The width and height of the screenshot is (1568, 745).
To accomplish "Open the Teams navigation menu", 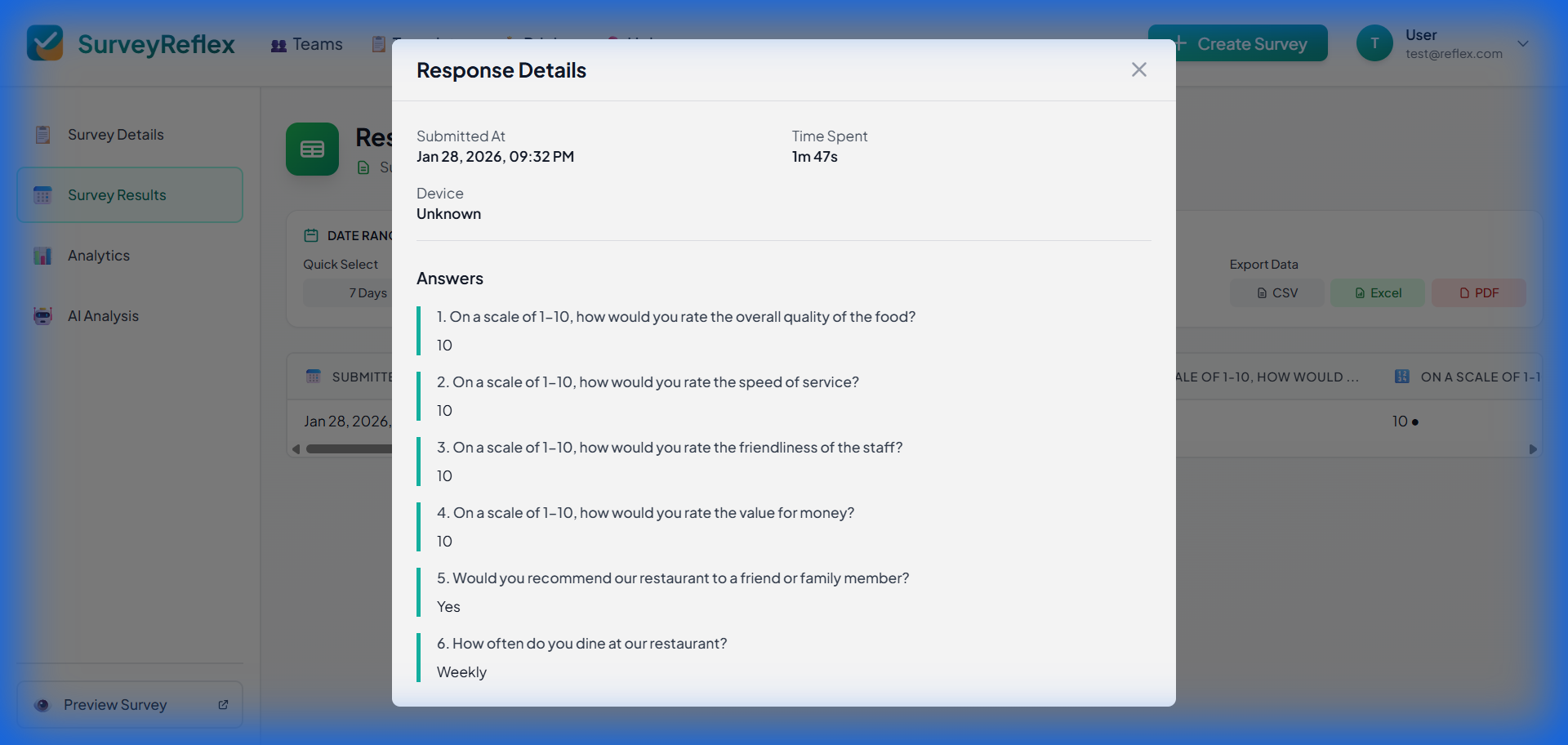I will 317,44.
